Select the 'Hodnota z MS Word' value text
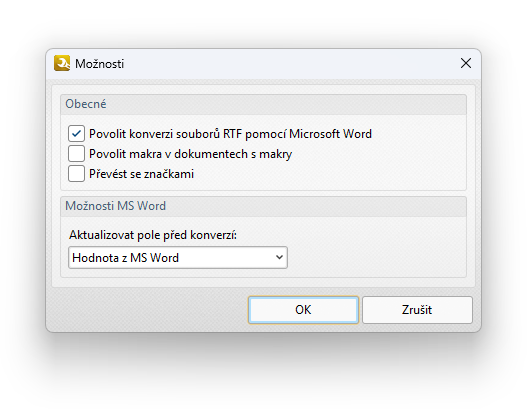The height and width of the screenshot is (409, 527). point(125,258)
